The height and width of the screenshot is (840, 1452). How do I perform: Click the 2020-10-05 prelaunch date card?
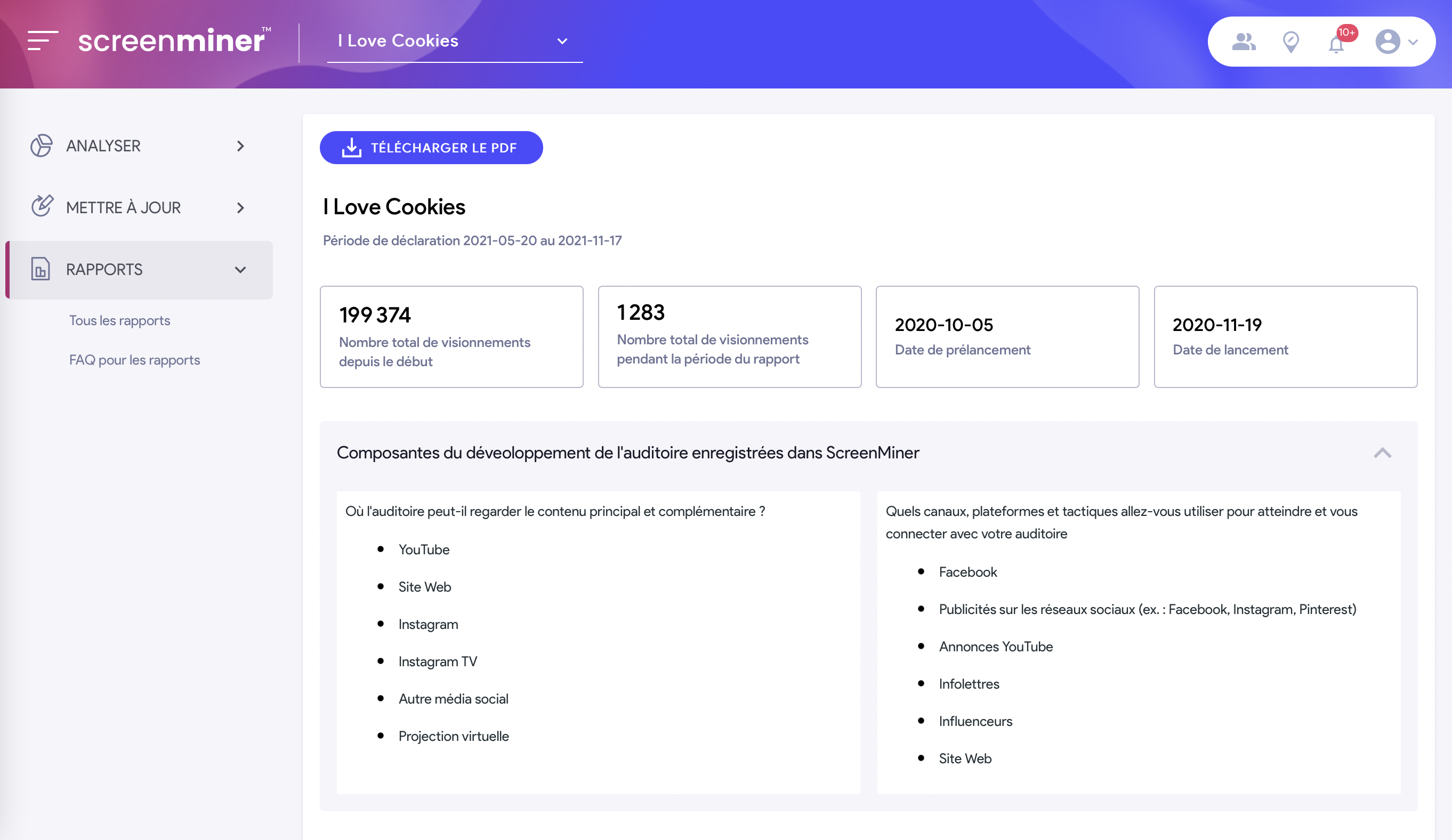[x=1007, y=336]
